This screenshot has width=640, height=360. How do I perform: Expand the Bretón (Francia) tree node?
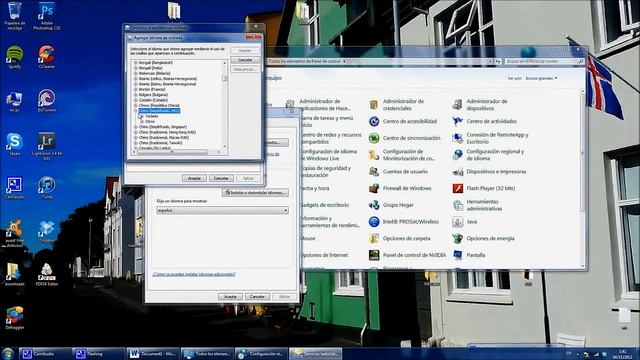click(136, 89)
